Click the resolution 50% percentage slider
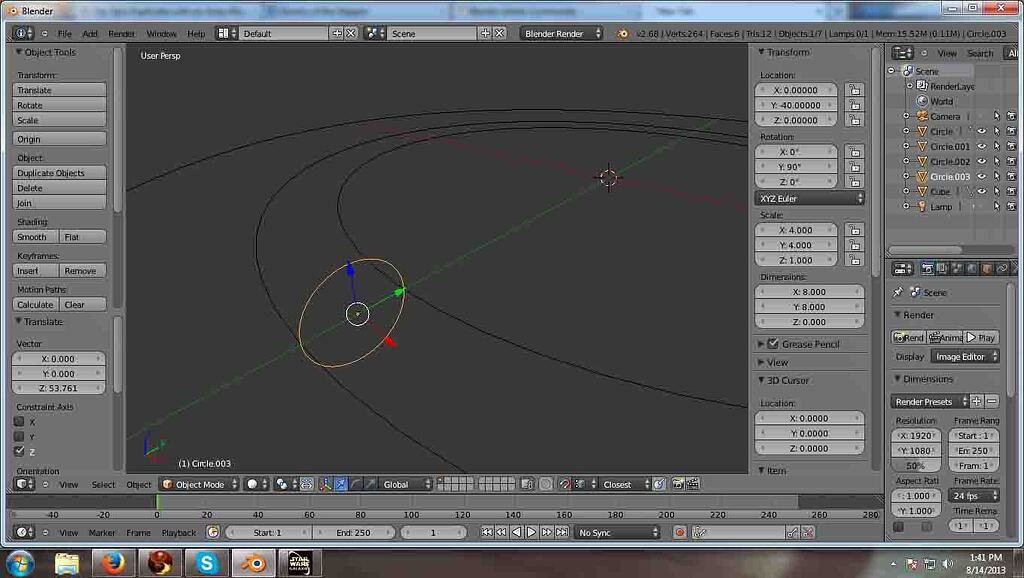The height and width of the screenshot is (578, 1024). tap(916, 466)
